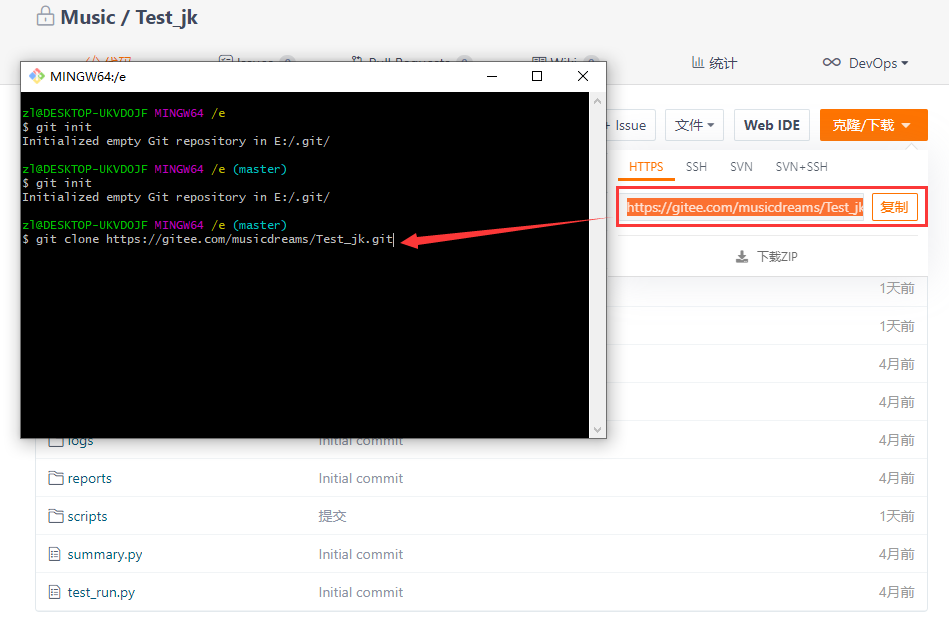The height and width of the screenshot is (624, 949).
Task: Click terminal scrollbar up arrow
Action: (x=597, y=101)
